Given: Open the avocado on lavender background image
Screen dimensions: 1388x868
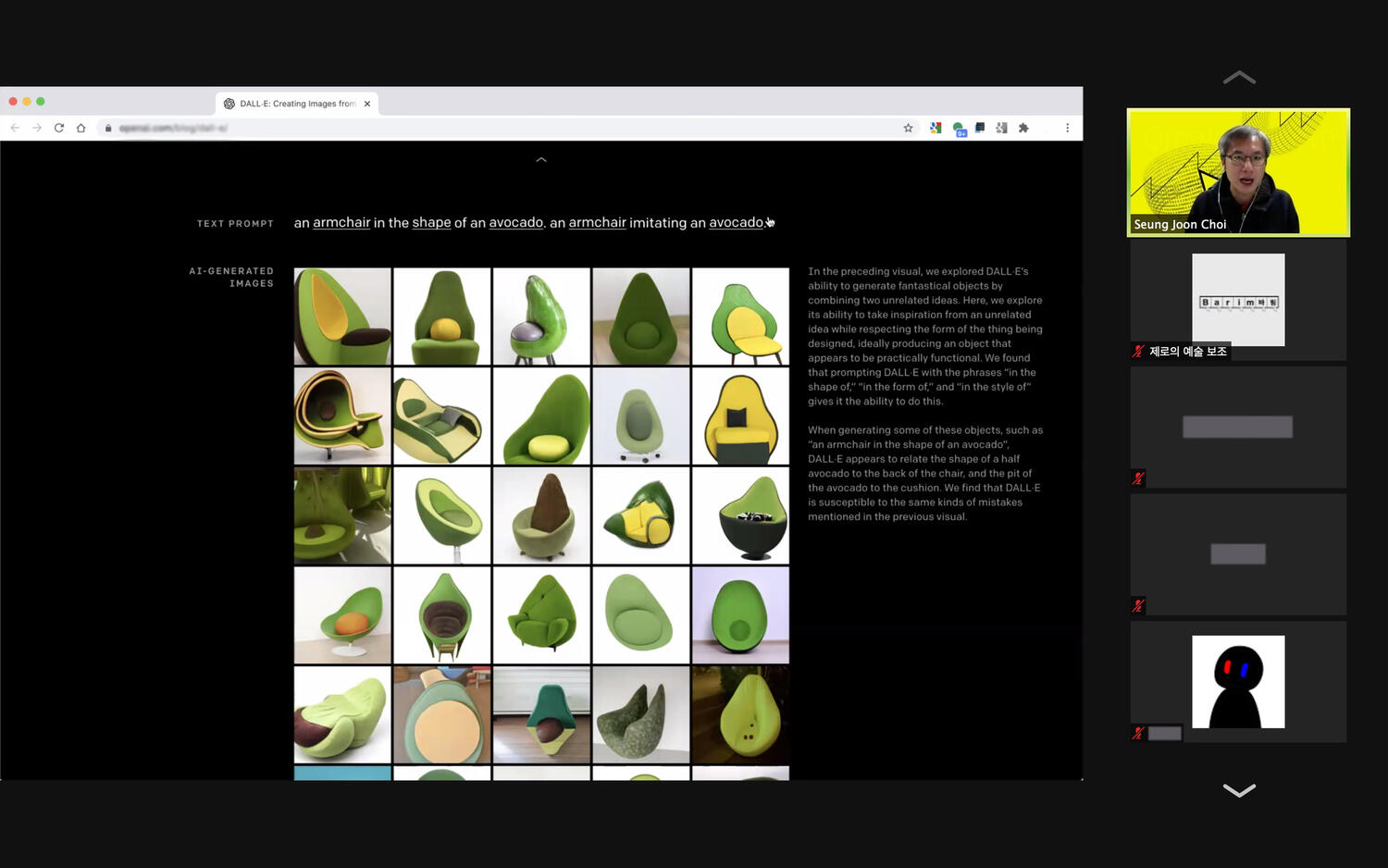Looking at the screenshot, I should pyautogui.click(x=740, y=615).
